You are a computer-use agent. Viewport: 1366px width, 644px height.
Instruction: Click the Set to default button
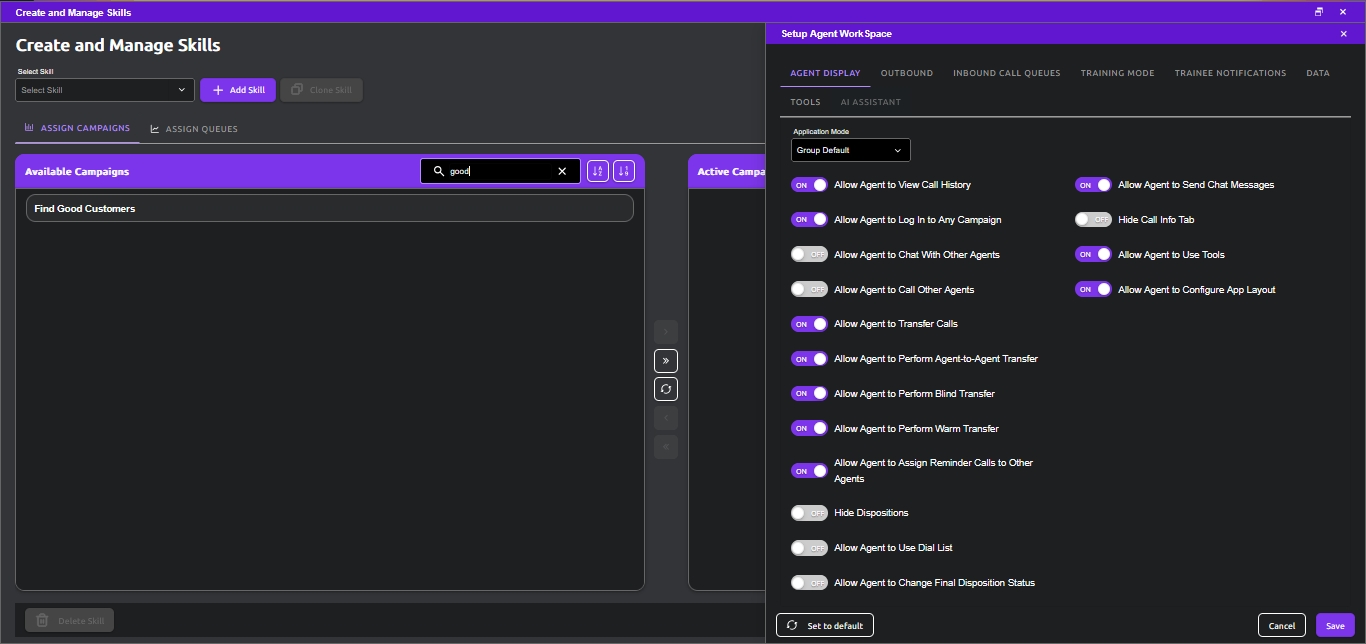click(825, 625)
